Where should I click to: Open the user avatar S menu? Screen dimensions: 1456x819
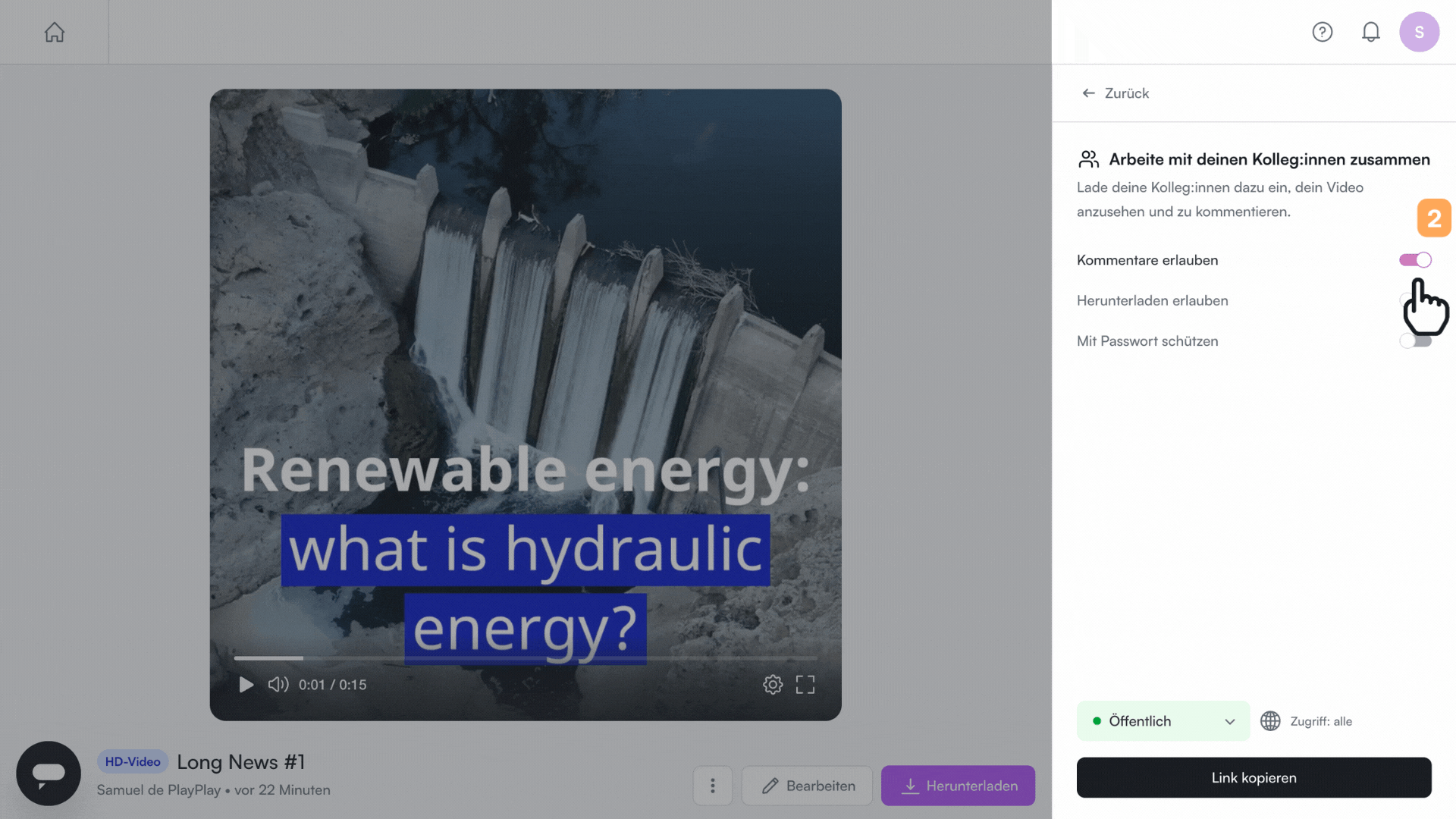pyautogui.click(x=1419, y=32)
